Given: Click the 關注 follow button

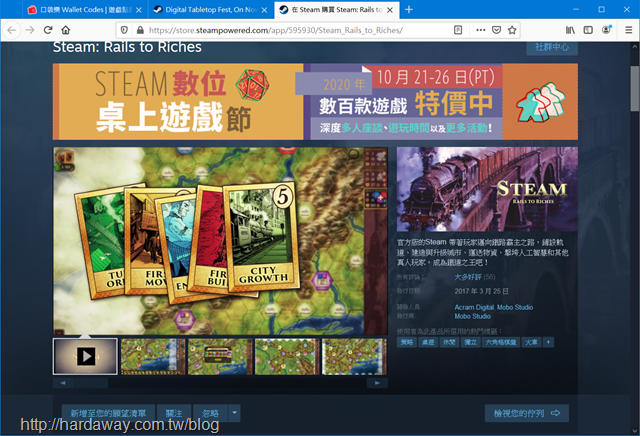Looking at the screenshot, I should click(x=174, y=414).
